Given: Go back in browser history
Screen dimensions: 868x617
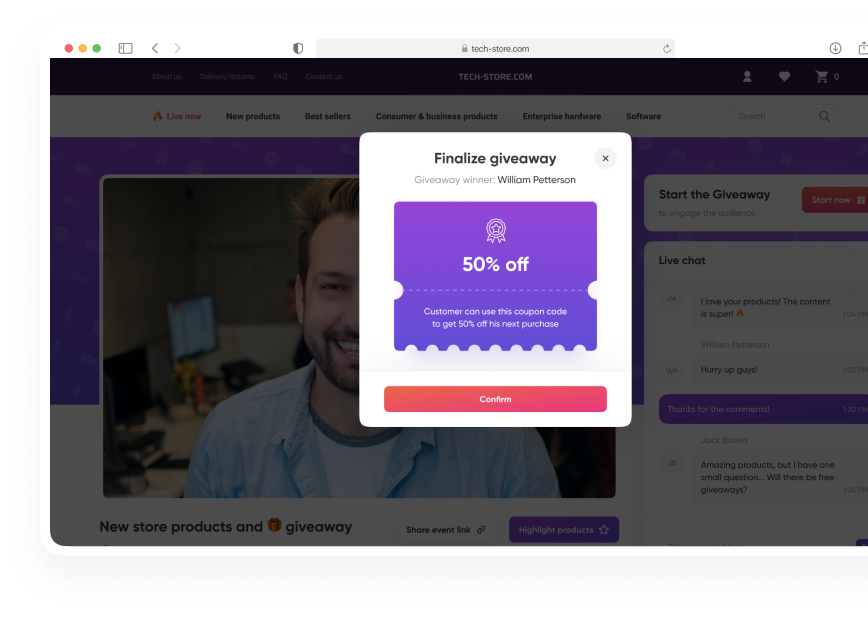Looking at the screenshot, I should (x=155, y=48).
